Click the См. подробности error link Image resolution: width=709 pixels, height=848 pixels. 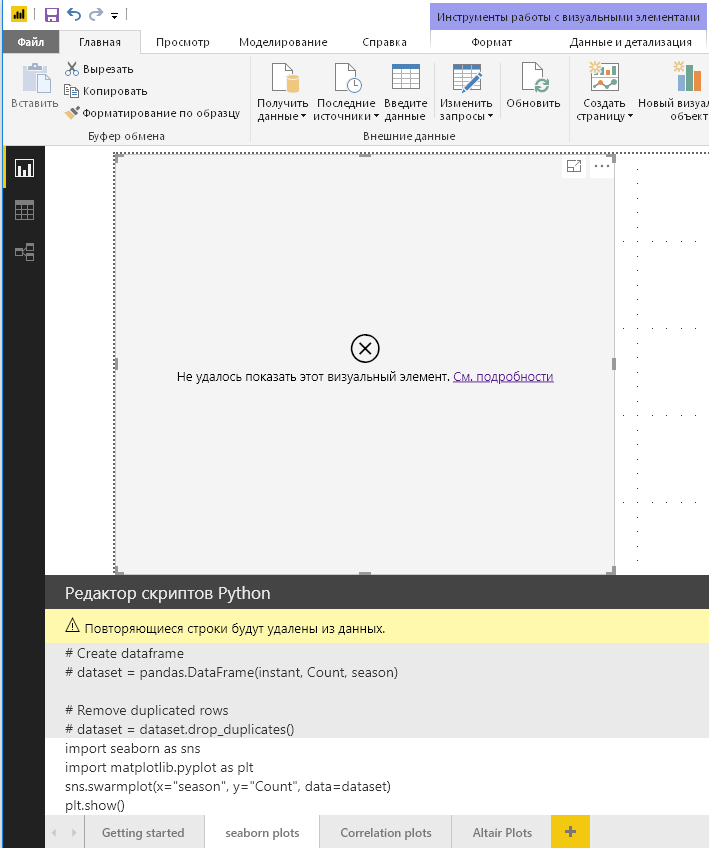click(503, 376)
